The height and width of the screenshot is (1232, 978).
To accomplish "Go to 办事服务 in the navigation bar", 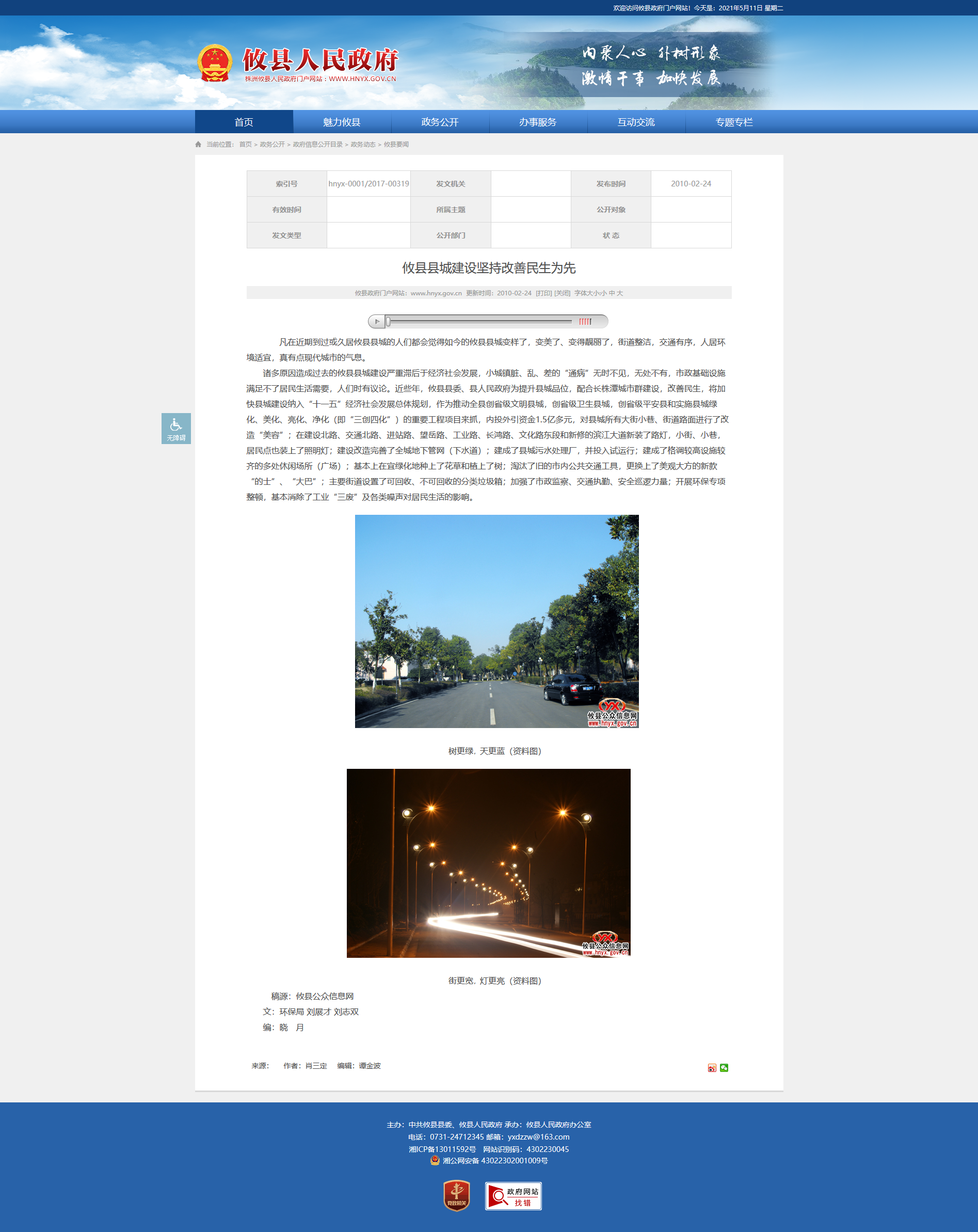I will click(538, 122).
